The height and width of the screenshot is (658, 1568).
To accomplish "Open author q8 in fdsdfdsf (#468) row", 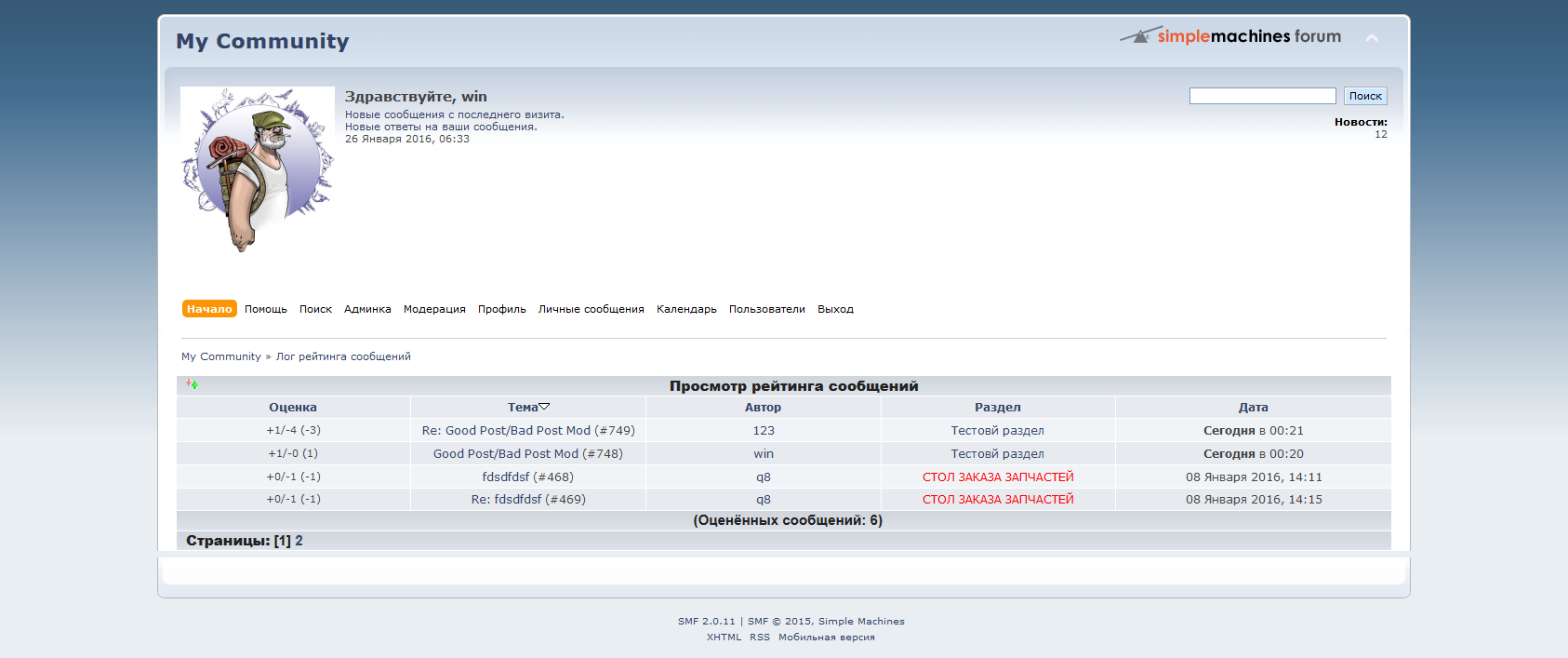I will 764,477.
